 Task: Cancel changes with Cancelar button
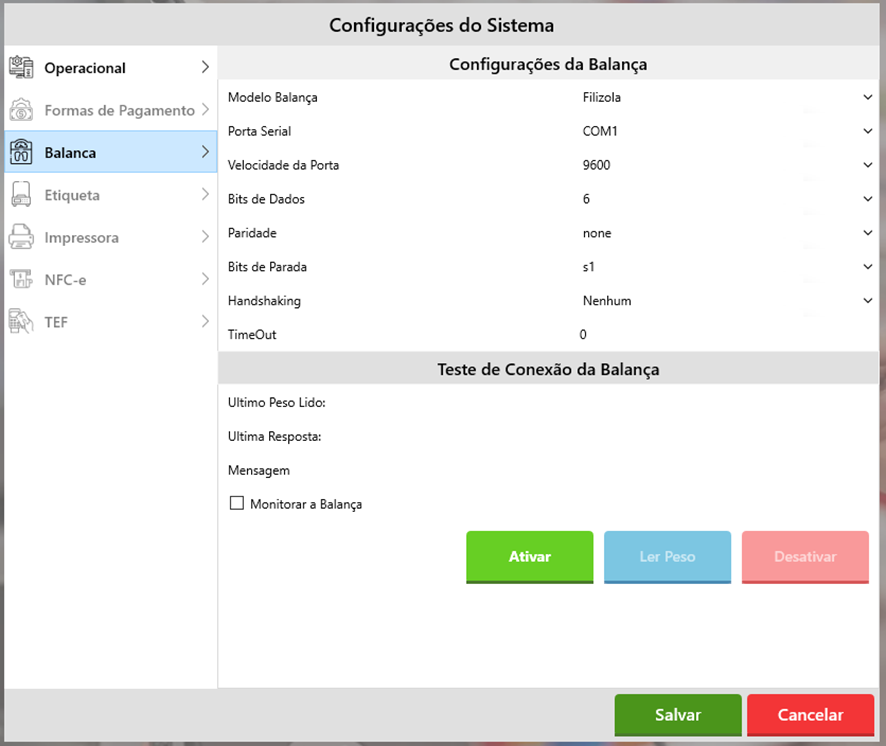810,715
